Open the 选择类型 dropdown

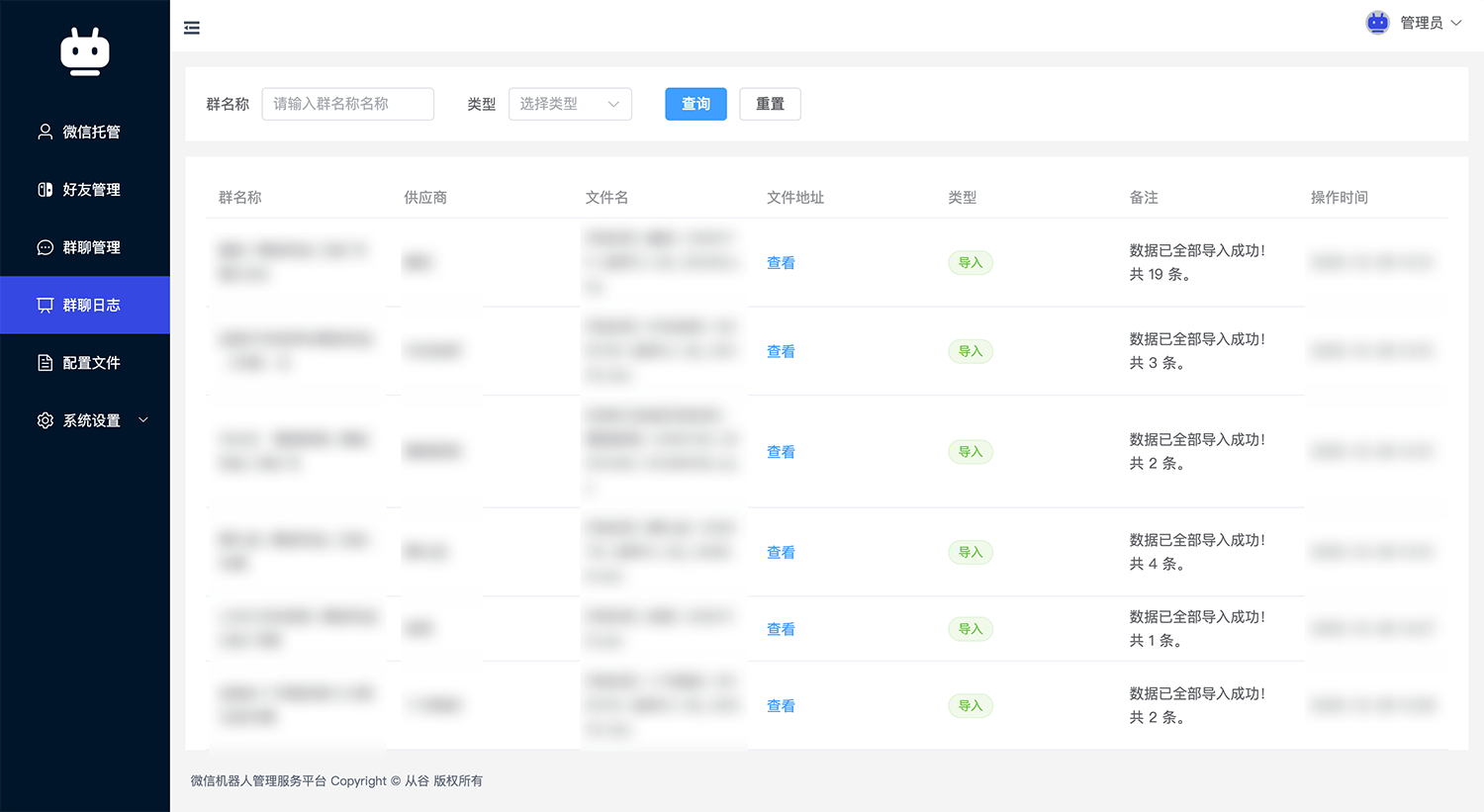click(x=570, y=104)
